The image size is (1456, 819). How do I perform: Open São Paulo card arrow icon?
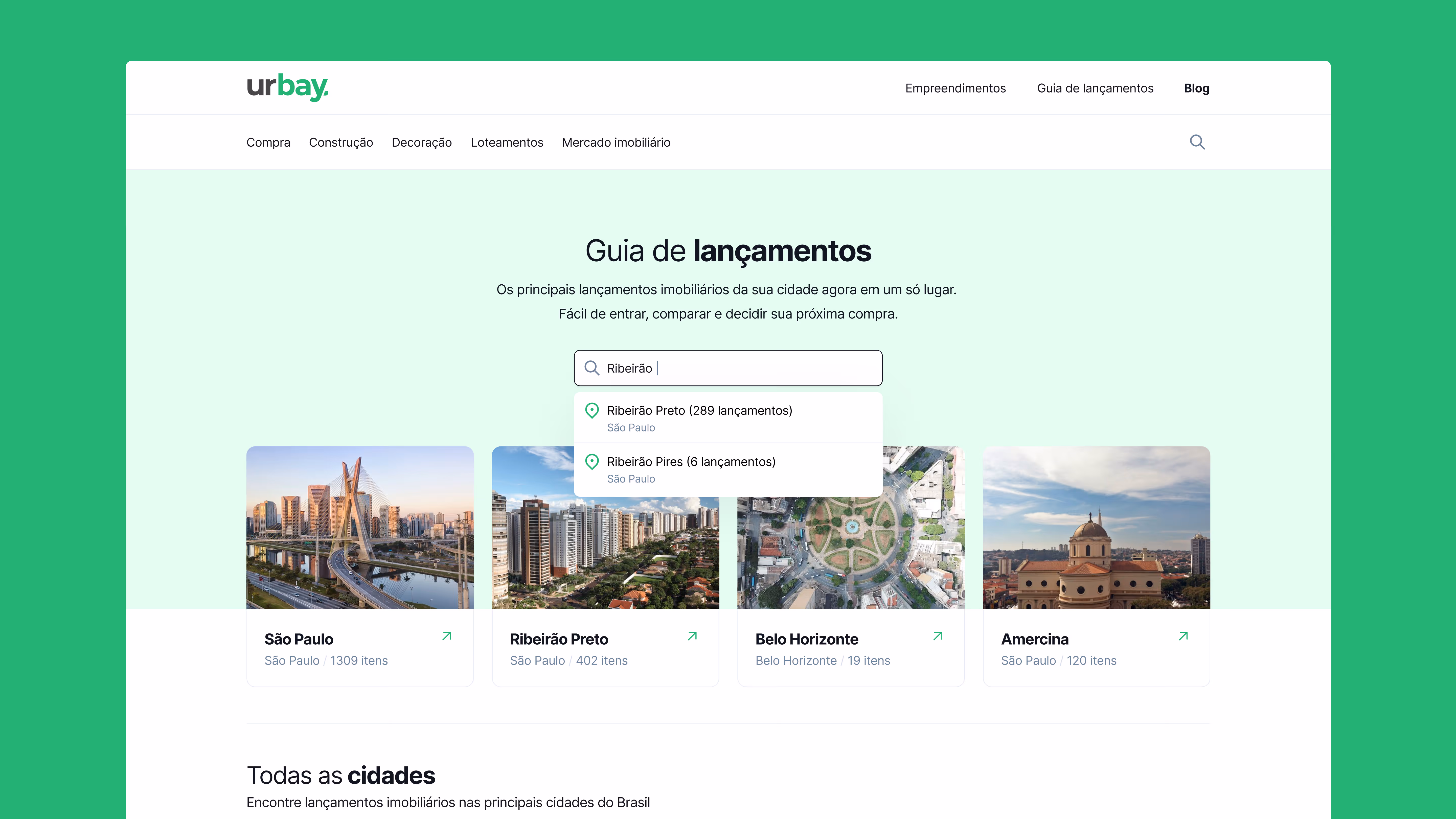coord(446,636)
